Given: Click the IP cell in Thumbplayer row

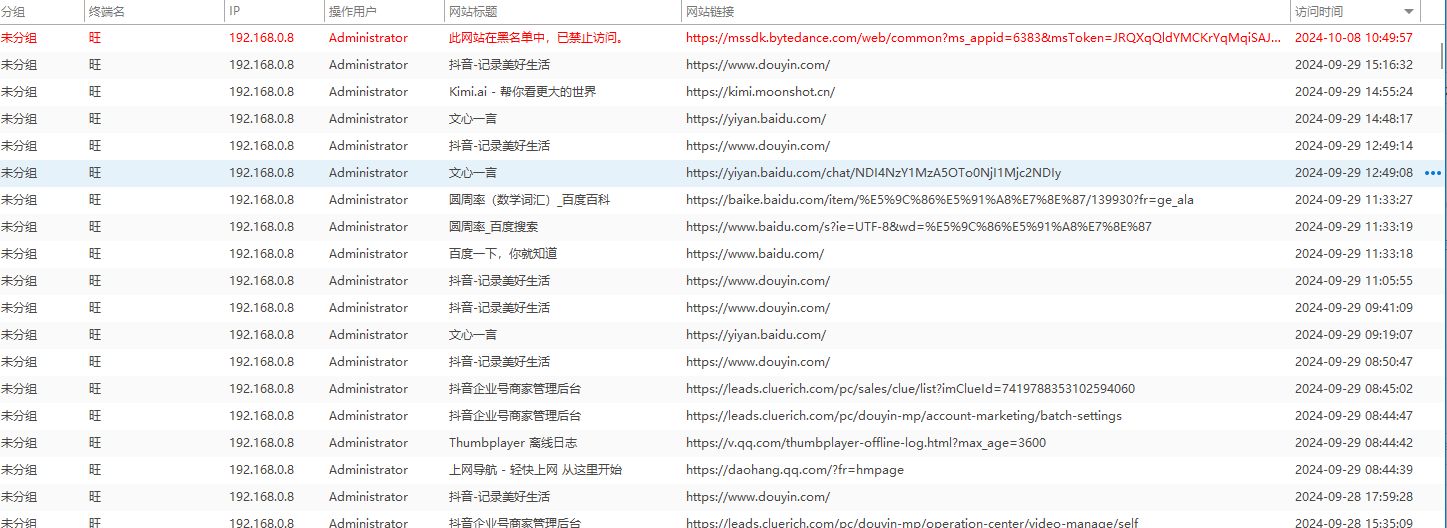Looking at the screenshot, I should pyautogui.click(x=262, y=443).
